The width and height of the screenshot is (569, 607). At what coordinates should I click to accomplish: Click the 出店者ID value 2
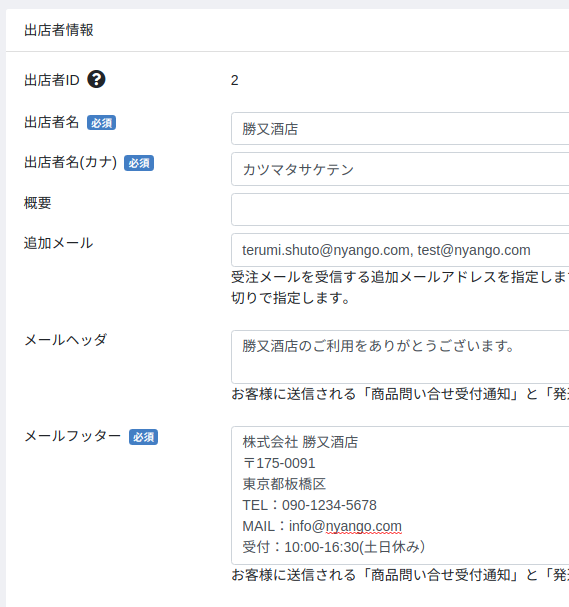click(x=235, y=80)
